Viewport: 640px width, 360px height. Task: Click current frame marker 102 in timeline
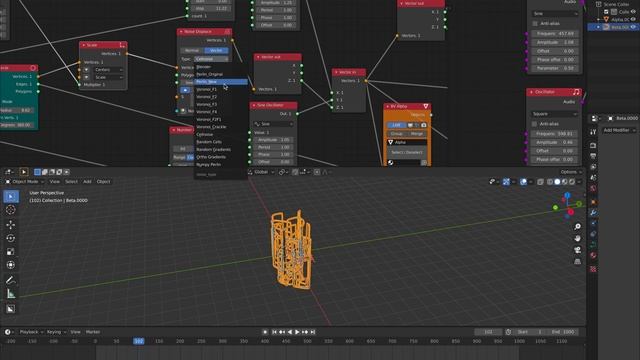[x=139, y=341]
